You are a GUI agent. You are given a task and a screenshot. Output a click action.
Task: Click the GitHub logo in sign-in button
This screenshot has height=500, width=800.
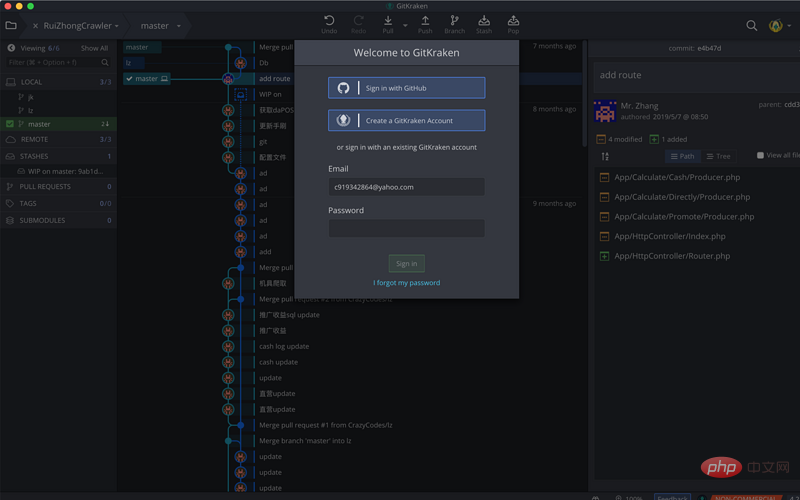point(343,88)
